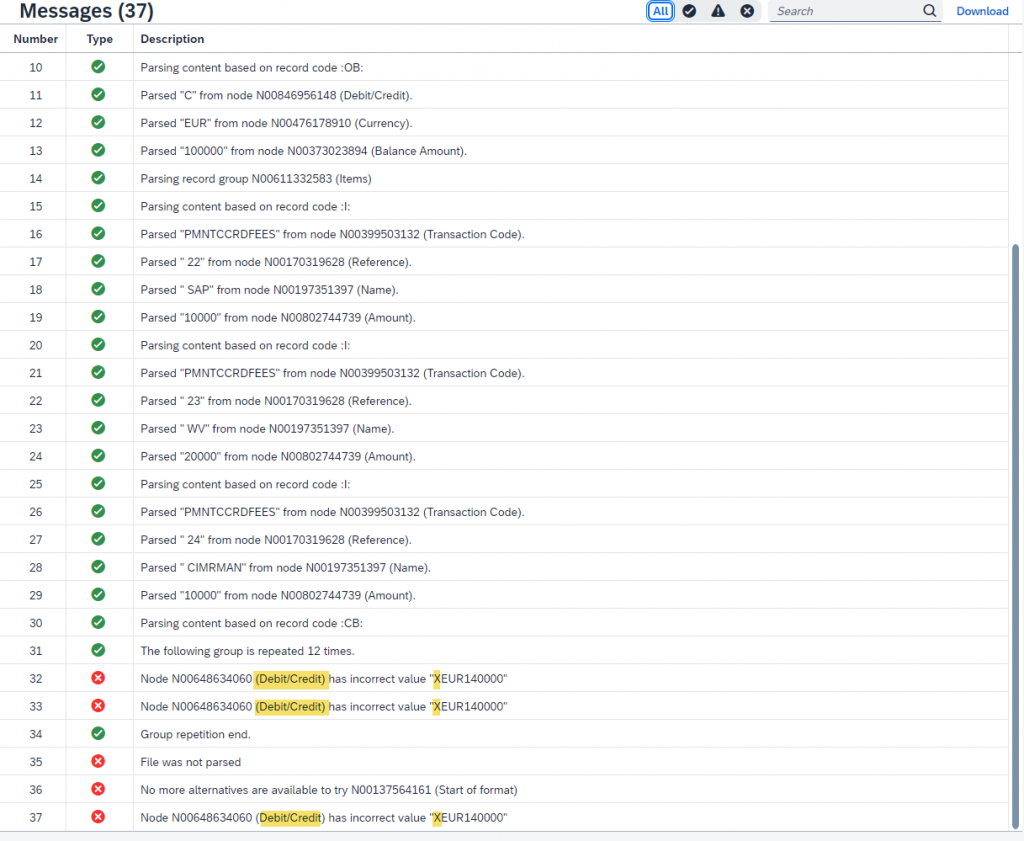This screenshot has height=841, width=1024.
Task: Click success icon in message row 31
Action: click(x=98, y=650)
